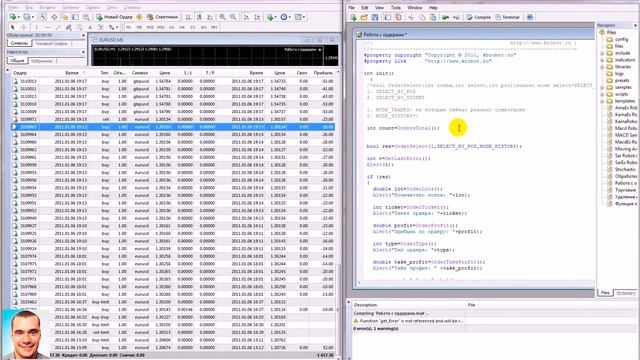
Task: Click the MetaEditor icon beside New Order
Action: point(139,17)
